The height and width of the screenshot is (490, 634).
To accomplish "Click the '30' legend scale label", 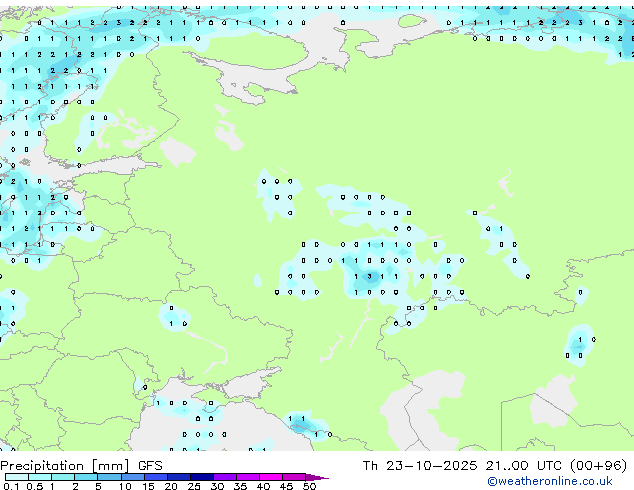I will coord(217,486).
